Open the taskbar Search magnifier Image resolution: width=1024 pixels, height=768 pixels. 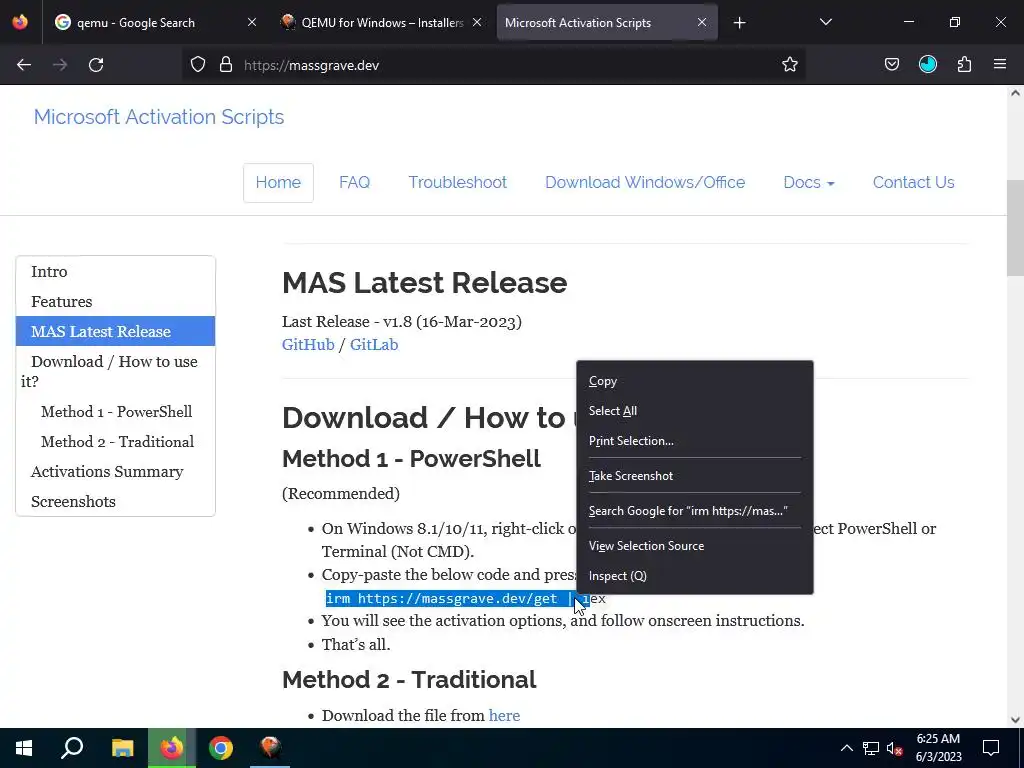click(72, 748)
